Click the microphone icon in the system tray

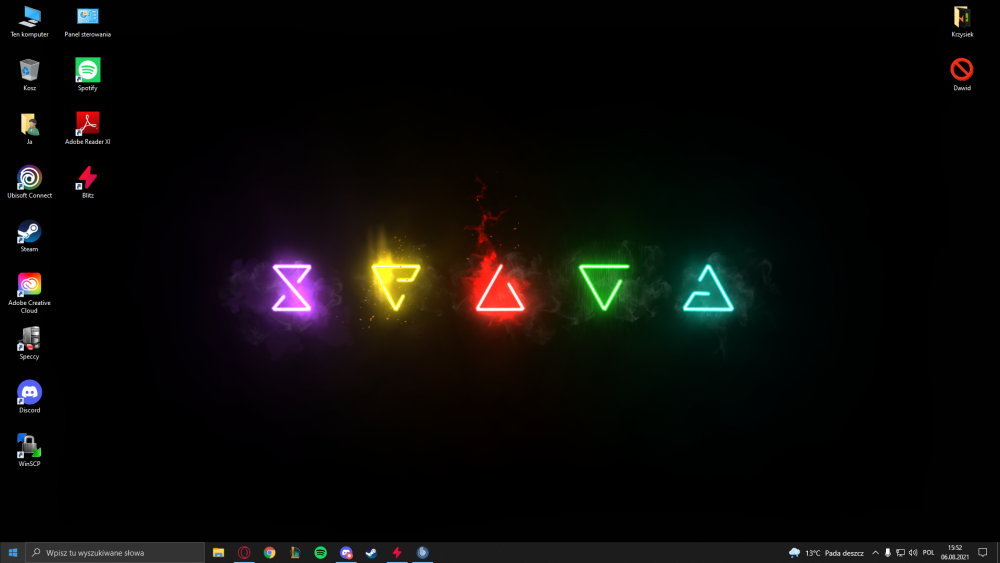click(x=887, y=553)
